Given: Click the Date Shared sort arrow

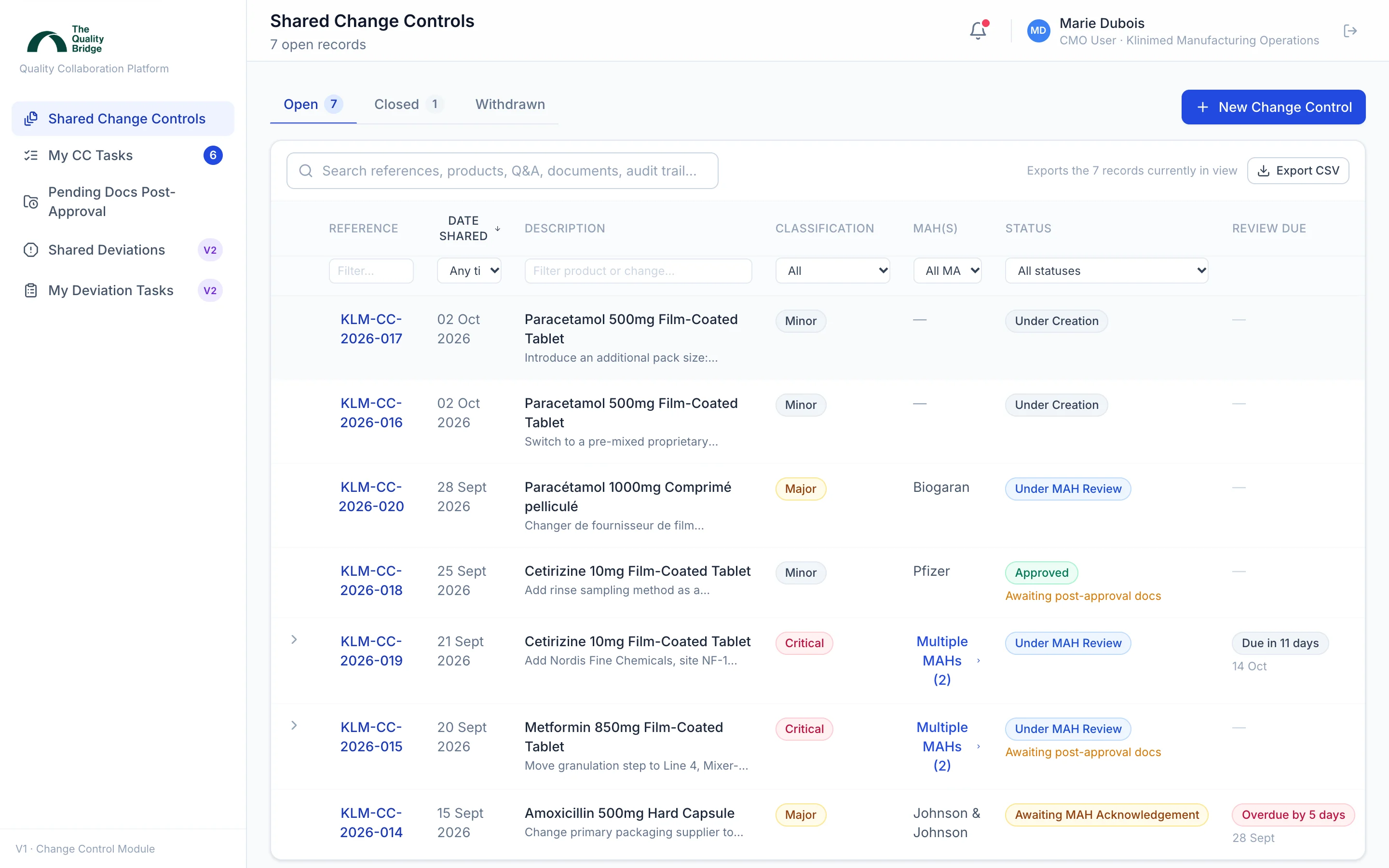Looking at the screenshot, I should 498,229.
